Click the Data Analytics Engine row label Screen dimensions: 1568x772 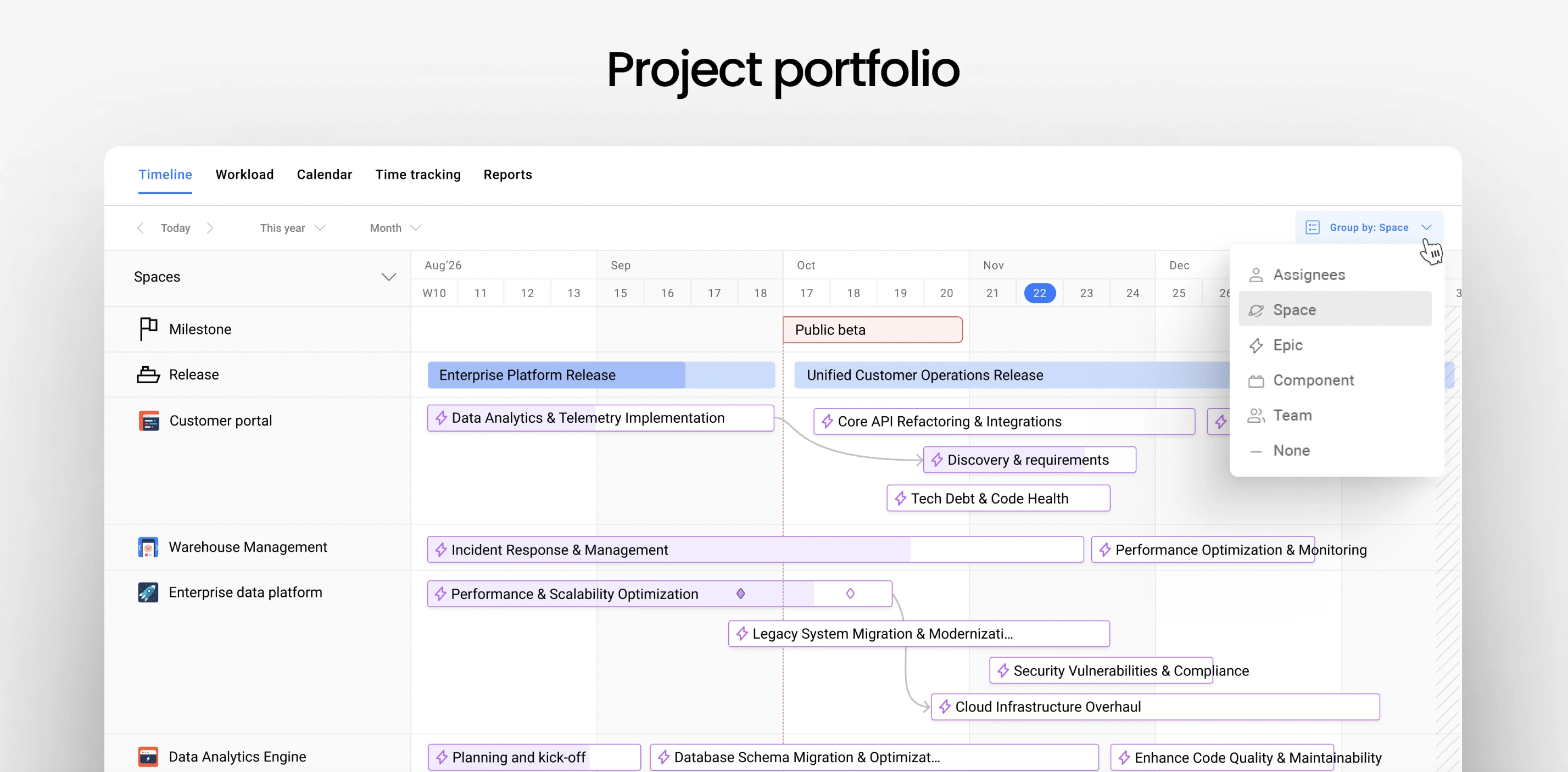click(237, 757)
